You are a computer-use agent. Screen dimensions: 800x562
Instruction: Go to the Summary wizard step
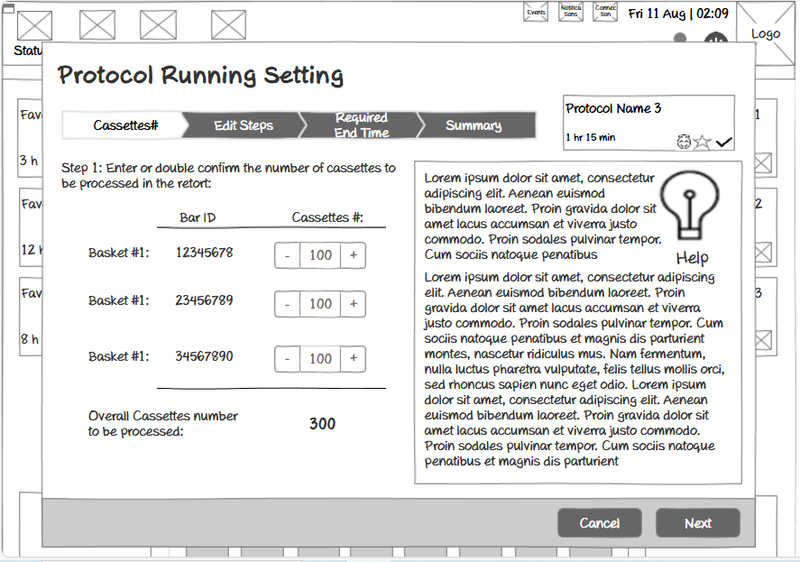[476, 125]
